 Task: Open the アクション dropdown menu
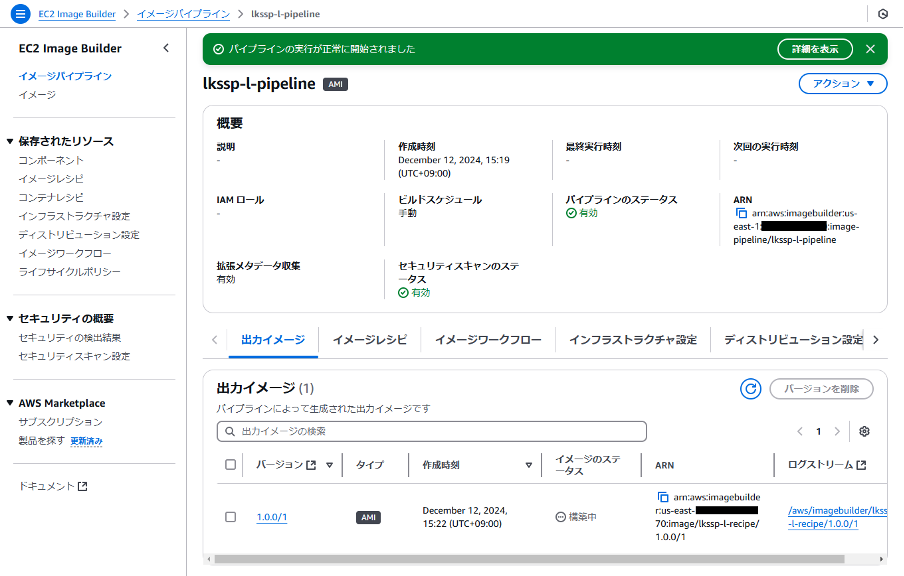843,84
